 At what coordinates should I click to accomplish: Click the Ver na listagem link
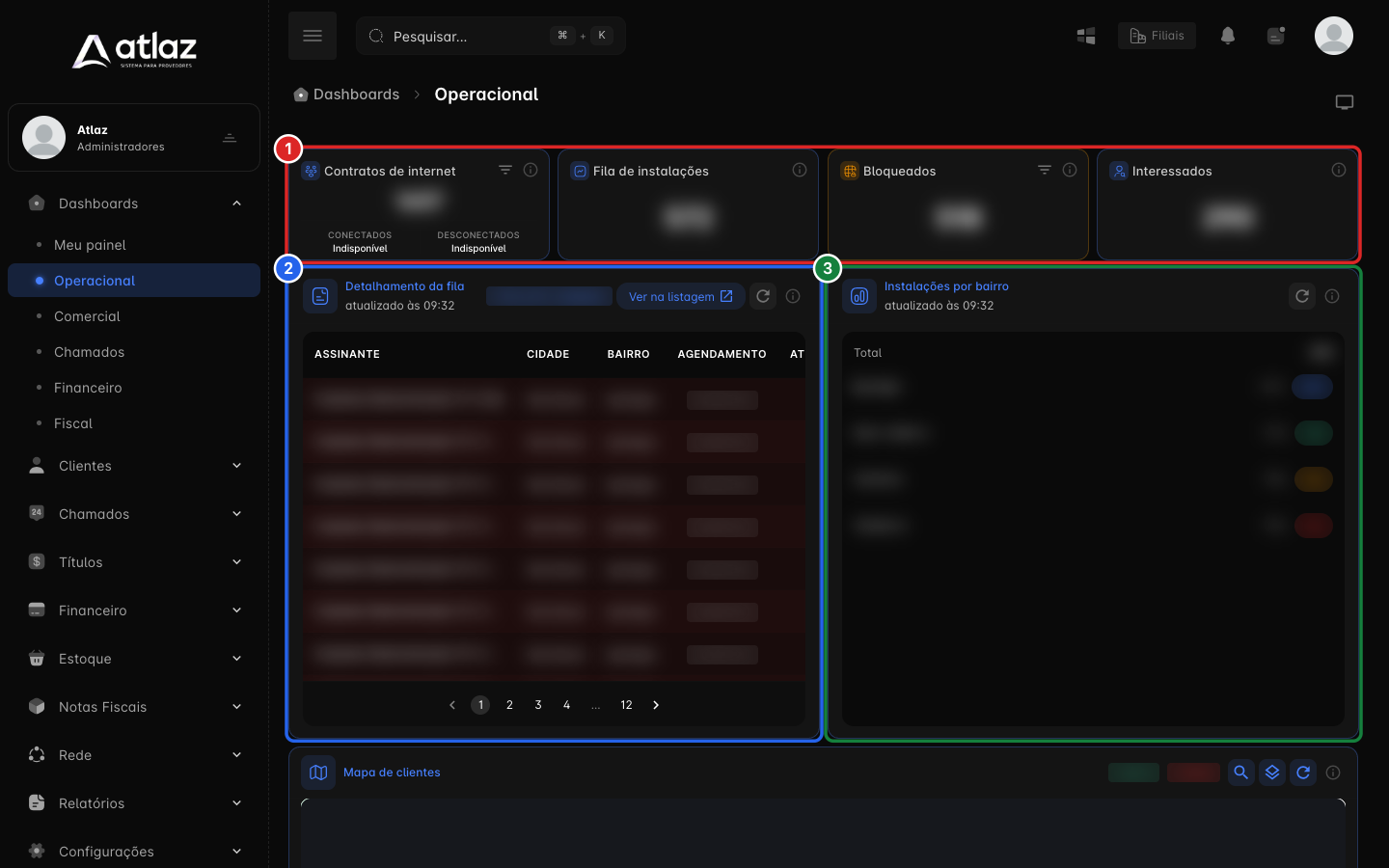[x=680, y=296]
